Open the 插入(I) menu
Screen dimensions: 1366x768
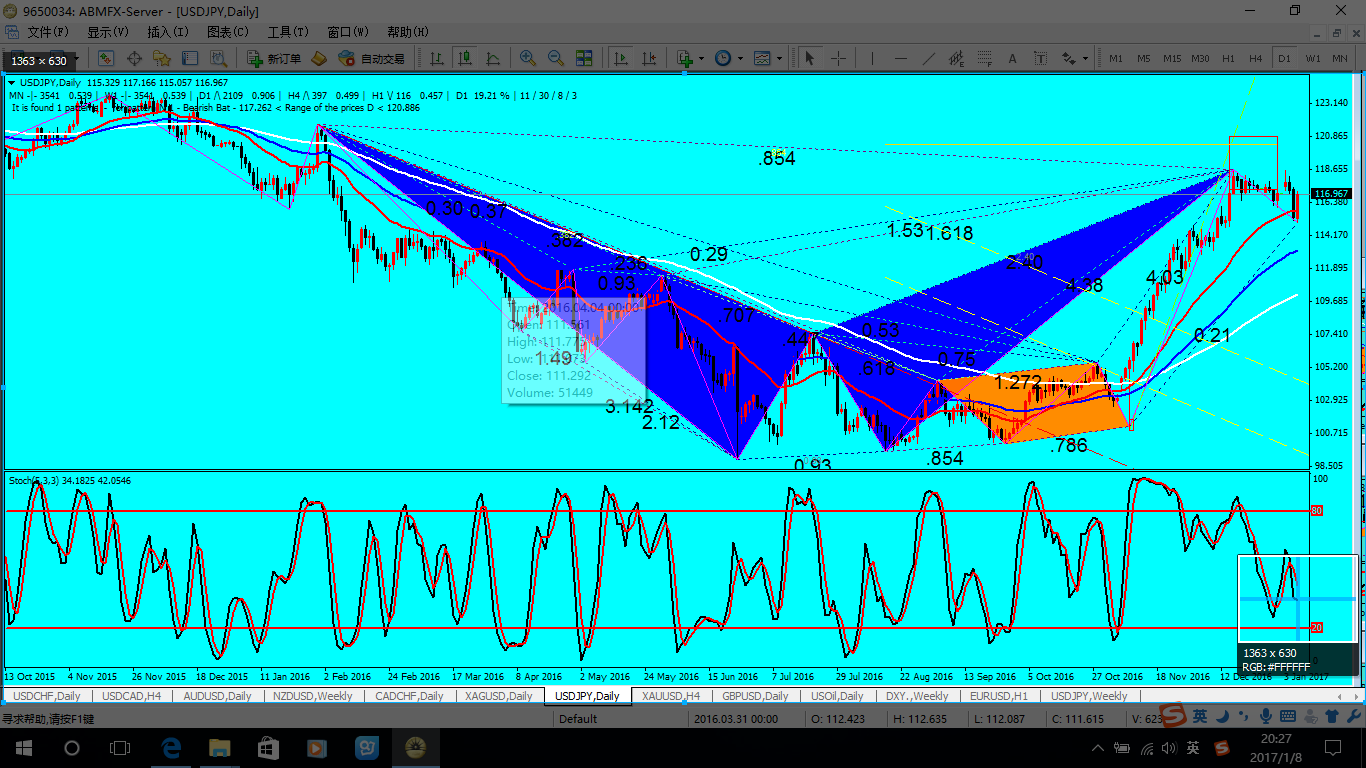pyautogui.click(x=168, y=32)
